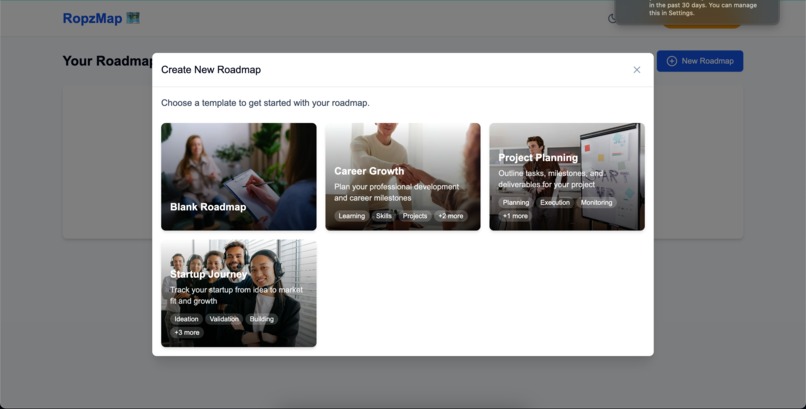
Task: Click the Create New Roadmap dialog title
Action: point(211,70)
